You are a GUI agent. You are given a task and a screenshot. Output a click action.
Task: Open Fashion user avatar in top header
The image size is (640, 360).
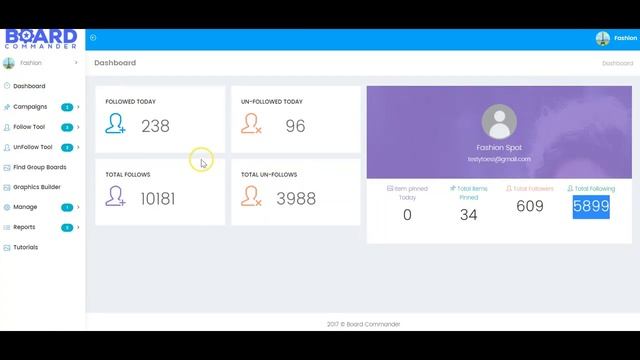coord(602,38)
